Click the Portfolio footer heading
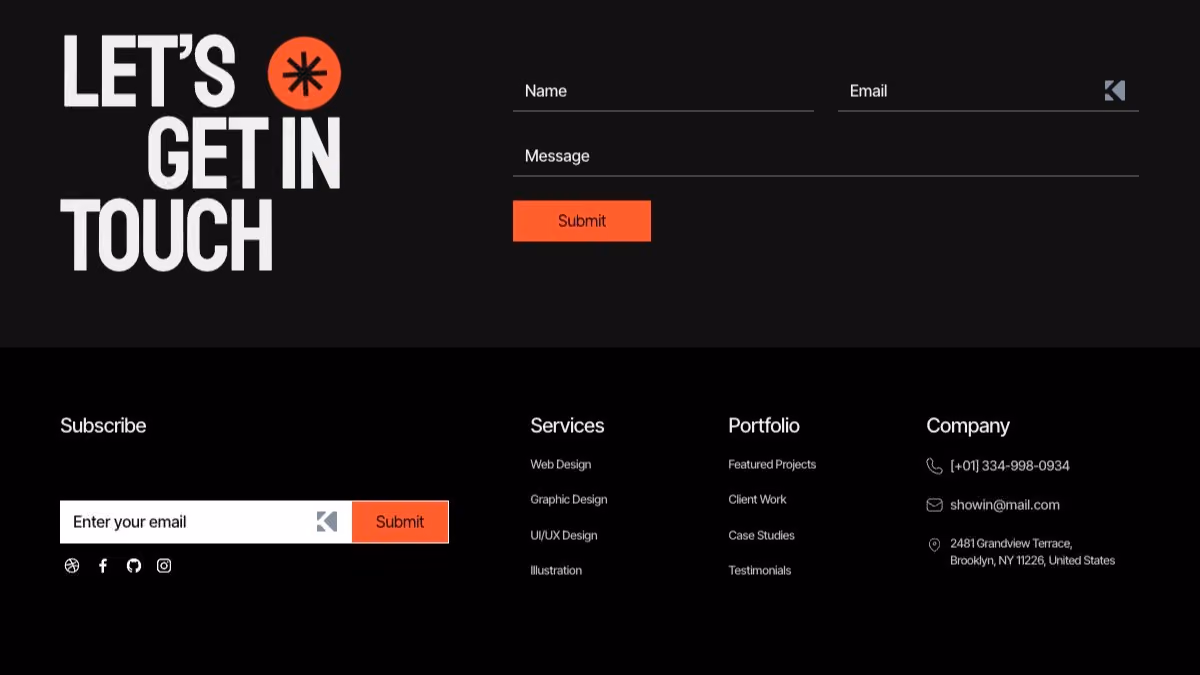1200x675 pixels. tap(764, 425)
